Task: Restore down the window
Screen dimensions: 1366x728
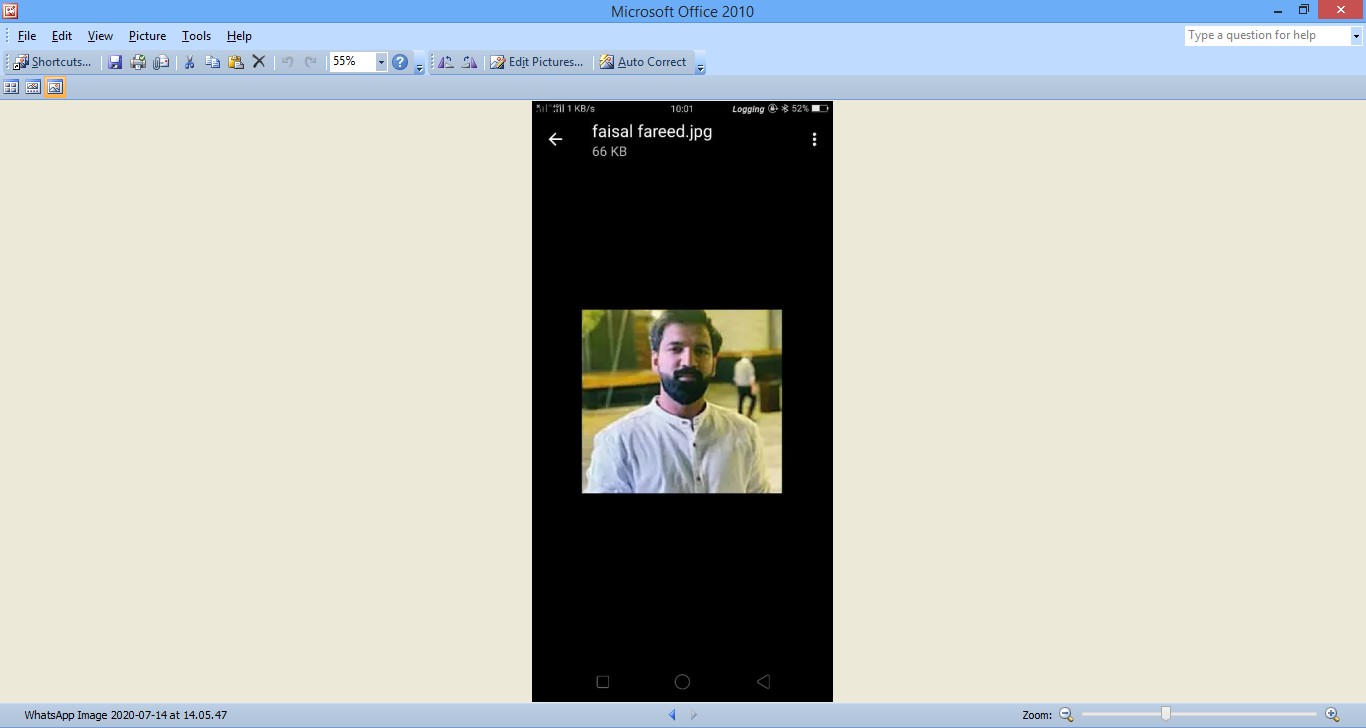Action: click(1304, 9)
